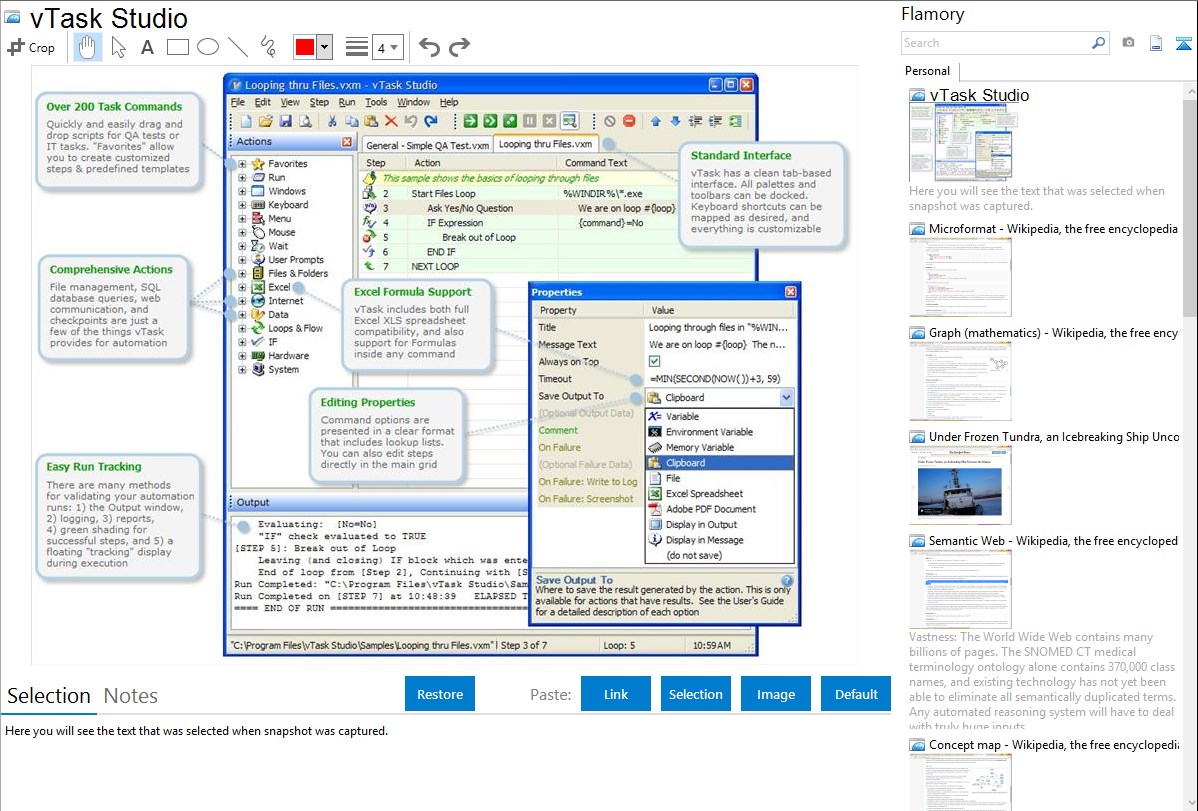Choose the freehand curve drawing tool
The height and width of the screenshot is (811, 1198).
(x=268, y=47)
